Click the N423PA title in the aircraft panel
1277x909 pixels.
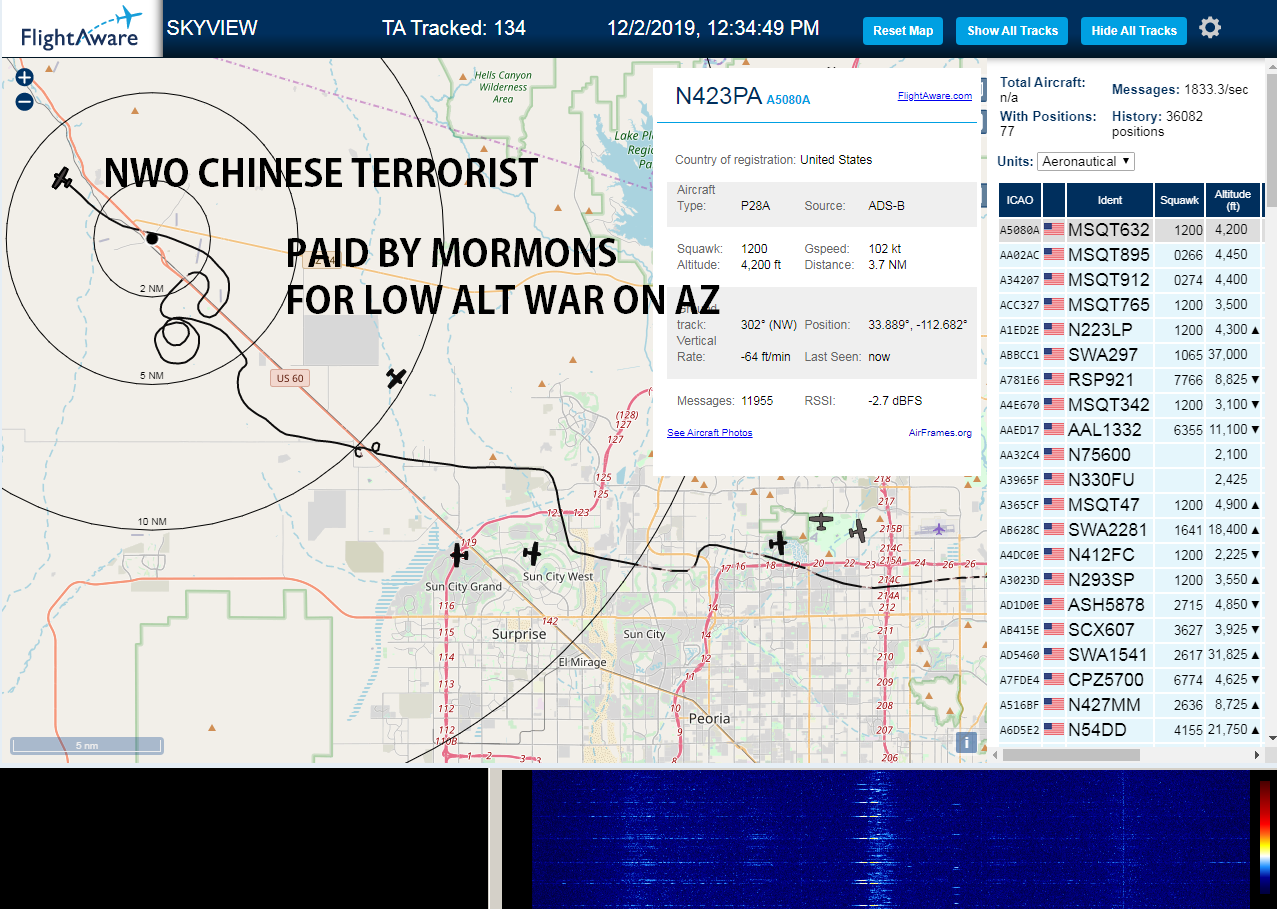coord(717,96)
